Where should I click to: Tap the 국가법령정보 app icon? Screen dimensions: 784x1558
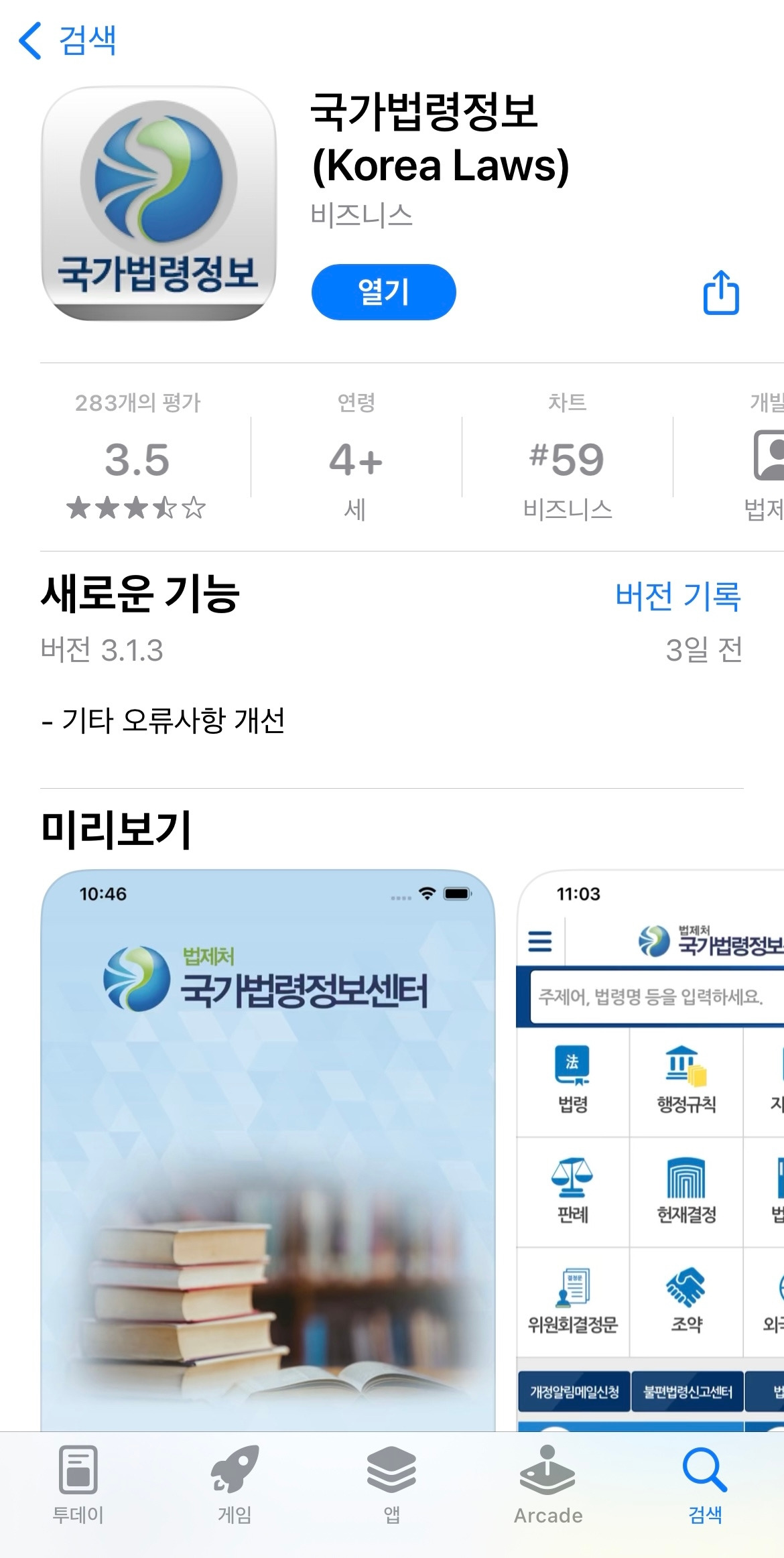159,204
